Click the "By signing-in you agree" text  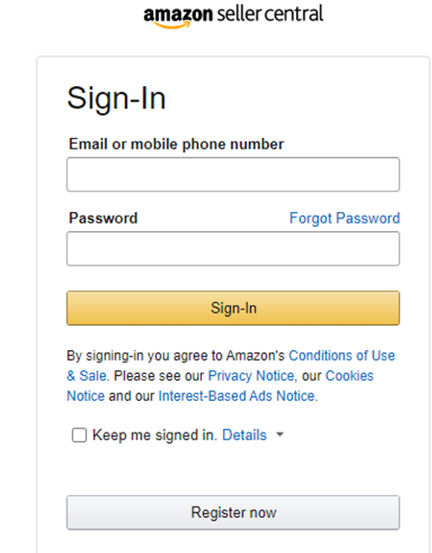coord(138,356)
